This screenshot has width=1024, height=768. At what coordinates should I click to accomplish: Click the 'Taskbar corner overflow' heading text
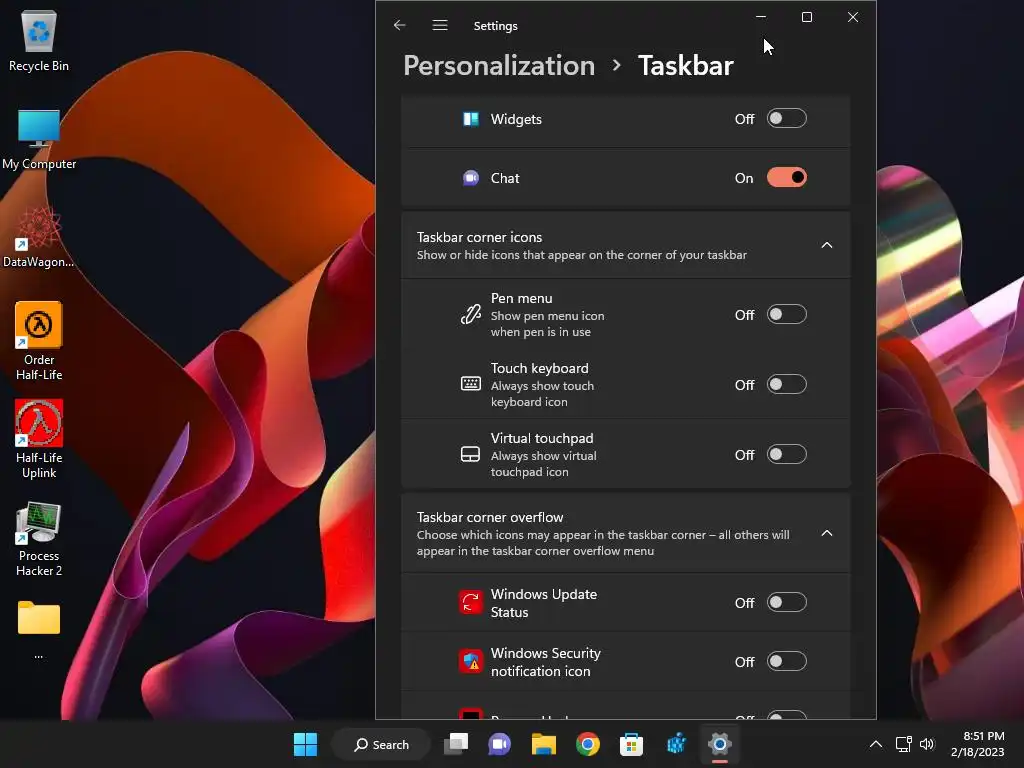pos(490,517)
